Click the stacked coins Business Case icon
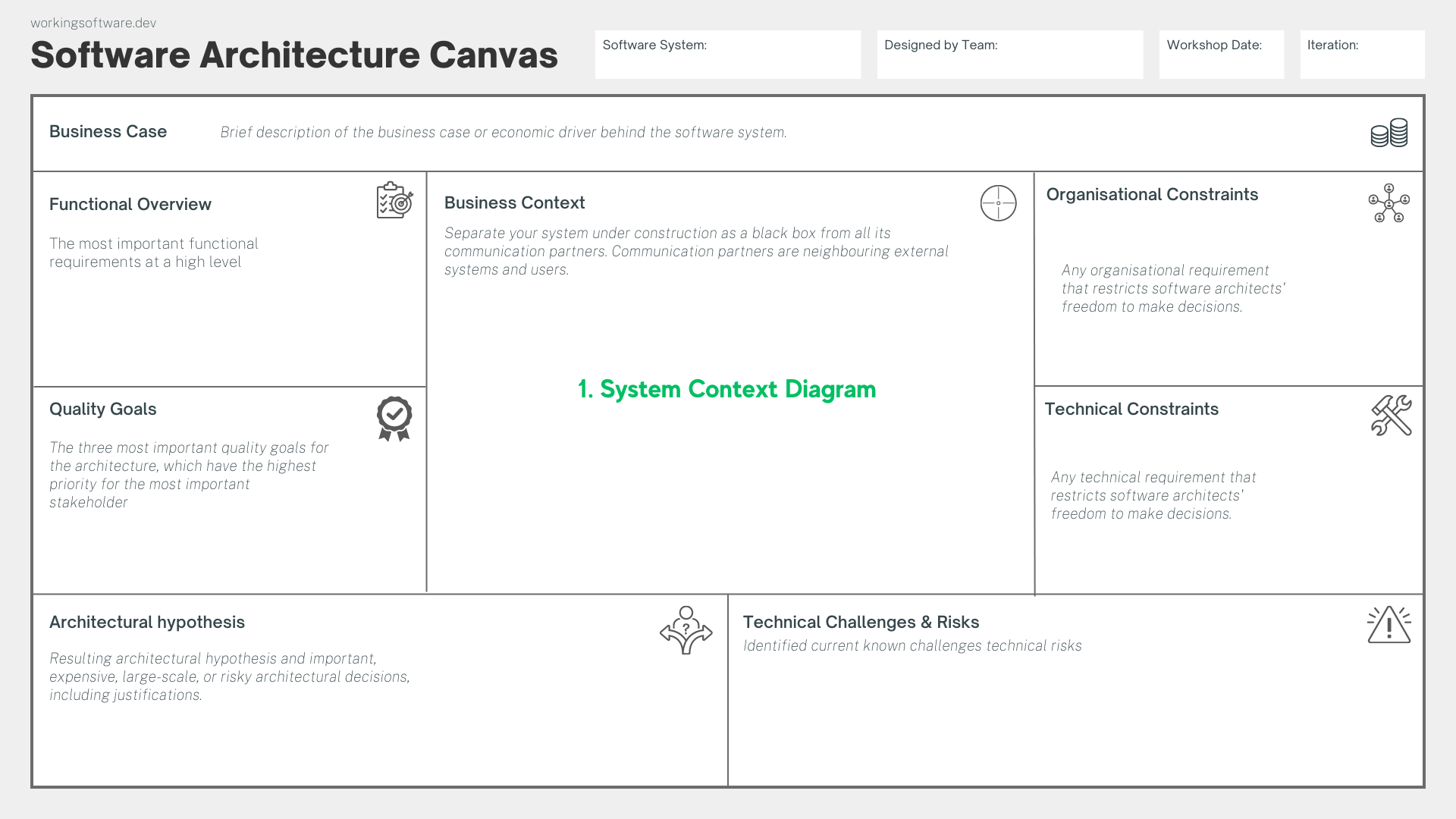This screenshot has width=1456, height=819. click(1389, 133)
